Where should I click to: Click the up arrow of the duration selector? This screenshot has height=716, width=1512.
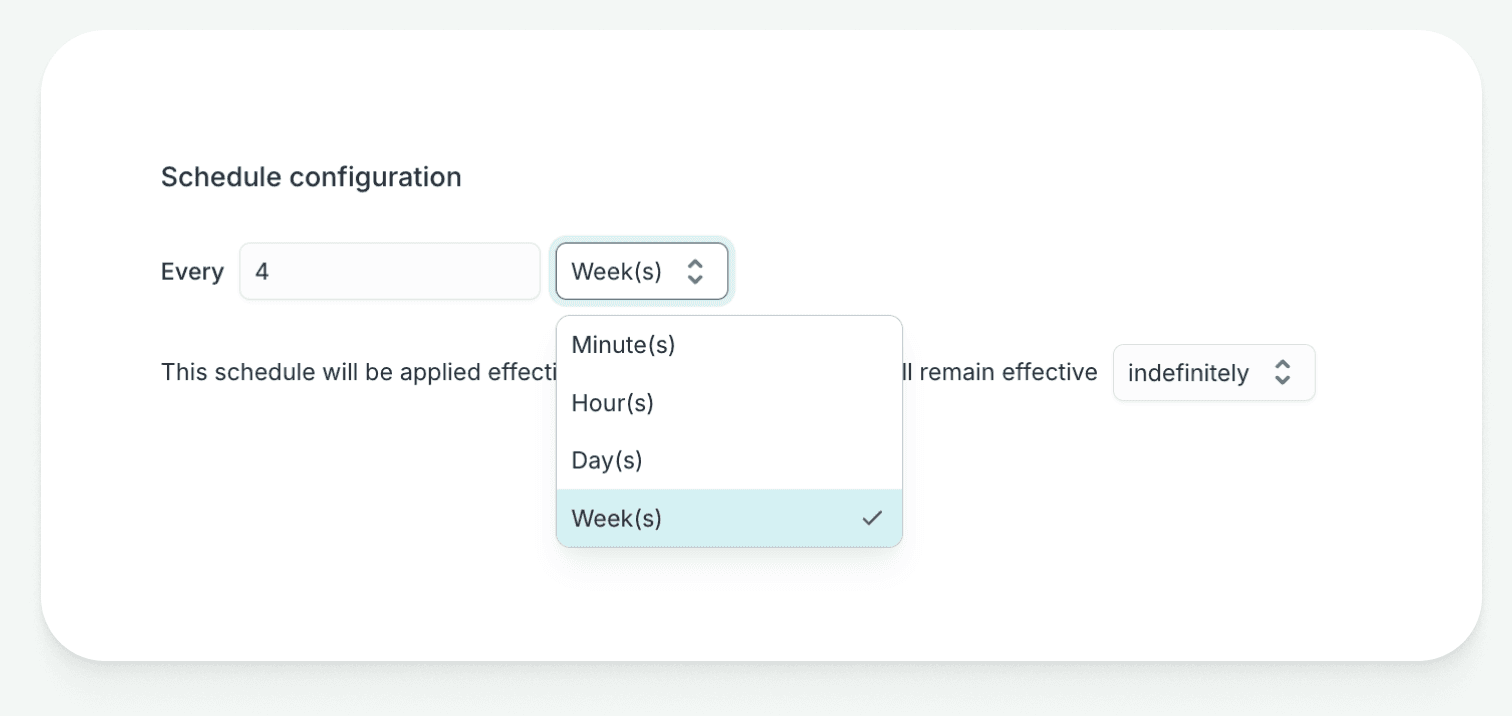click(1283, 366)
